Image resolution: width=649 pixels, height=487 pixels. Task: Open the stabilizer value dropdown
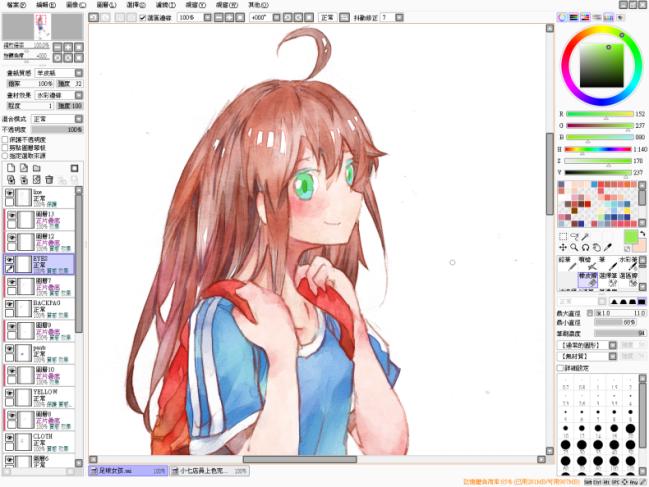coord(399,17)
